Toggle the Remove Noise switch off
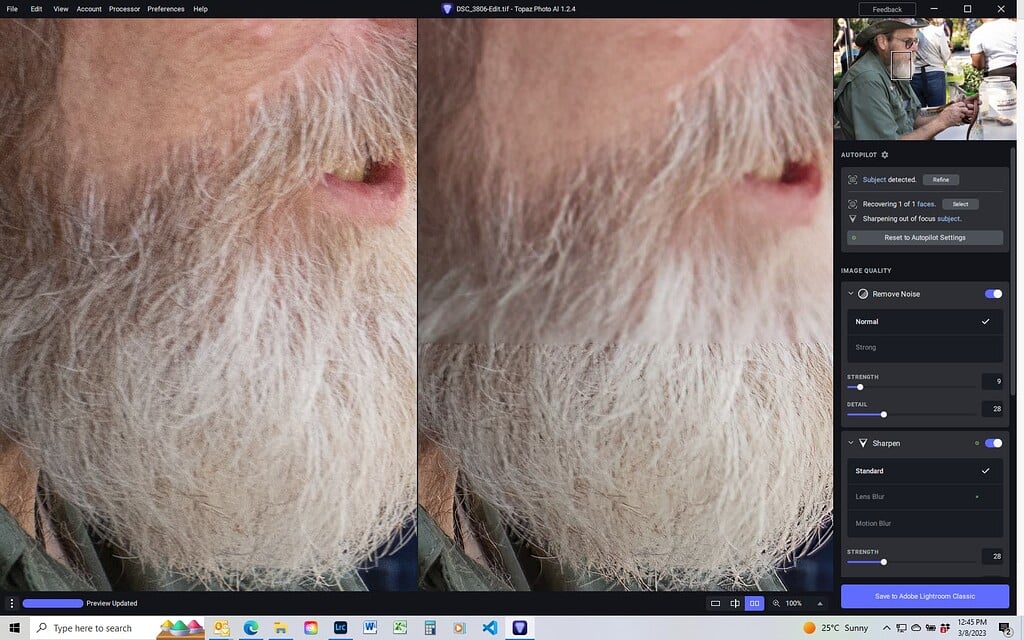Image resolution: width=1024 pixels, height=640 pixels. coord(992,293)
